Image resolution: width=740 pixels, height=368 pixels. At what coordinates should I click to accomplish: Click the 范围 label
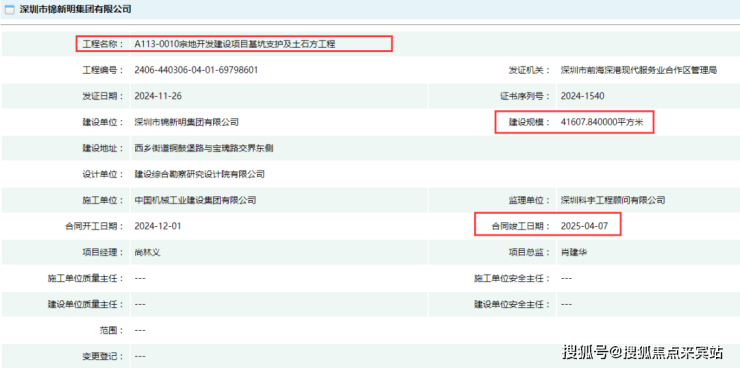pos(111,330)
